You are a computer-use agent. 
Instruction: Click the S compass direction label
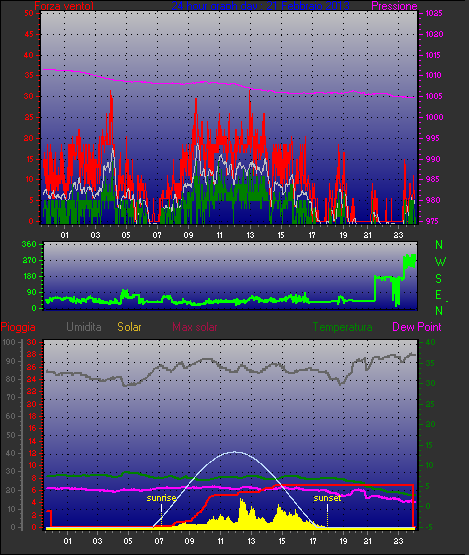tap(439, 279)
